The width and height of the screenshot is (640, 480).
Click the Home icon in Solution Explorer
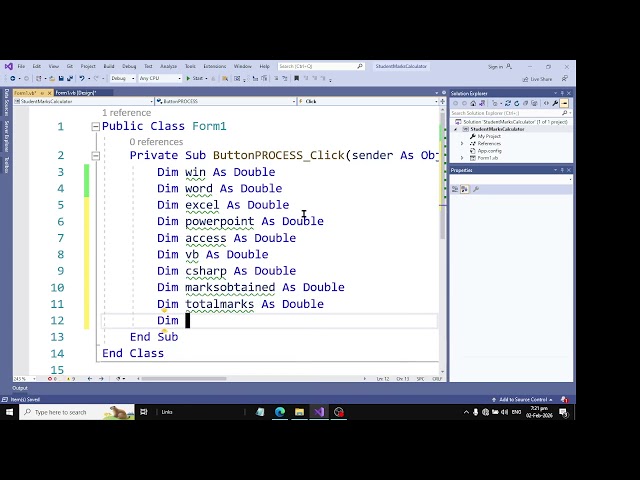tap(473, 103)
